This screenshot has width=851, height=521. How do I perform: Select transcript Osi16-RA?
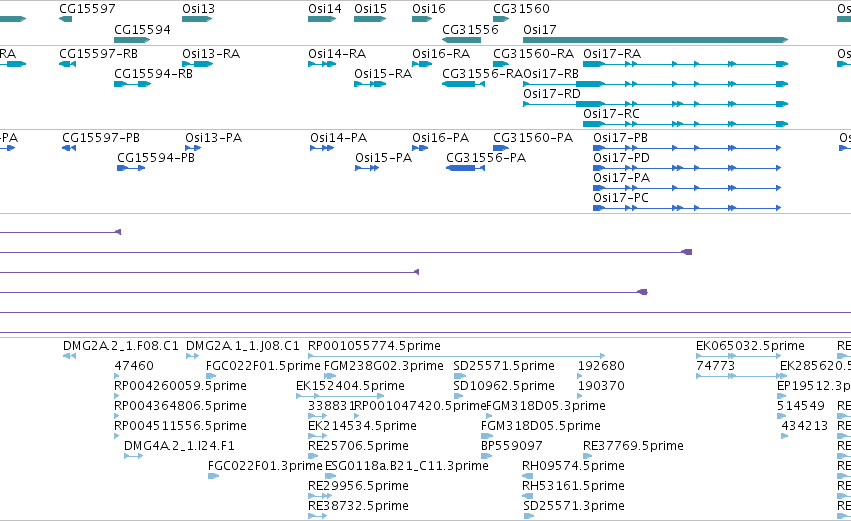[441, 54]
